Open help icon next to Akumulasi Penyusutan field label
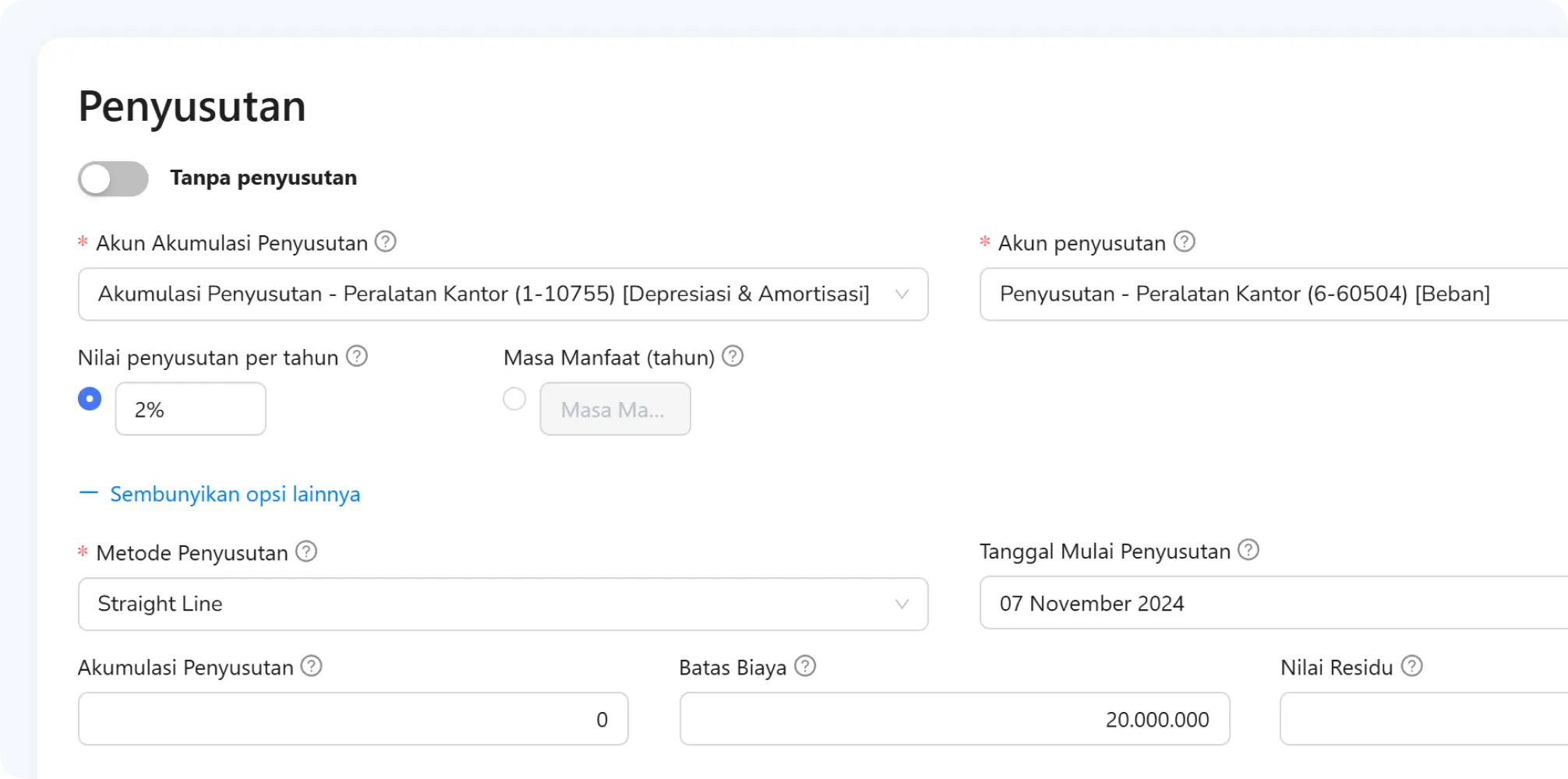Image resolution: width=1568 pixels, height=779 pixels. coord(312,666)
